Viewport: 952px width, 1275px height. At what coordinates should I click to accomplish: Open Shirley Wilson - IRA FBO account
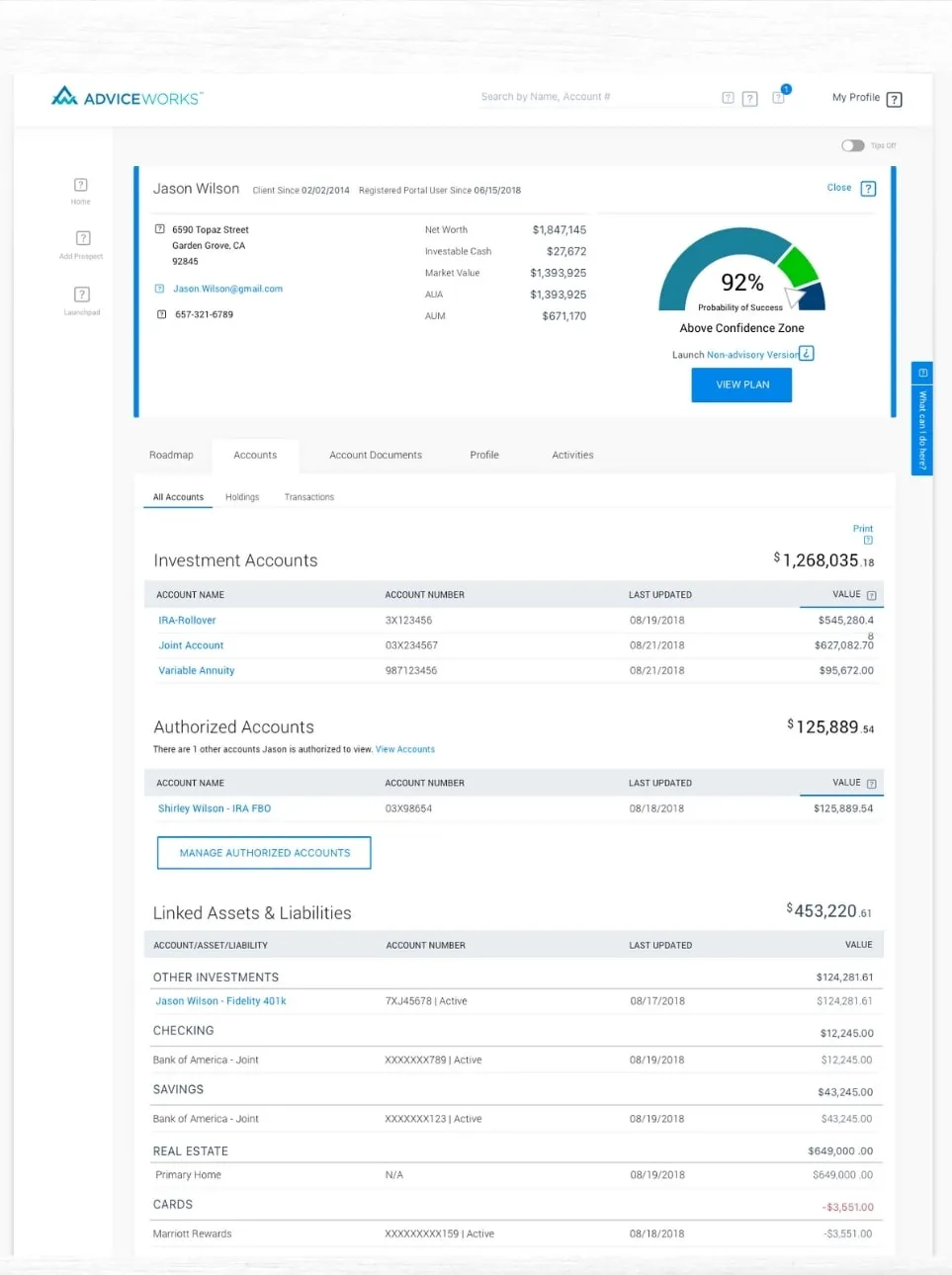point(215,808)
